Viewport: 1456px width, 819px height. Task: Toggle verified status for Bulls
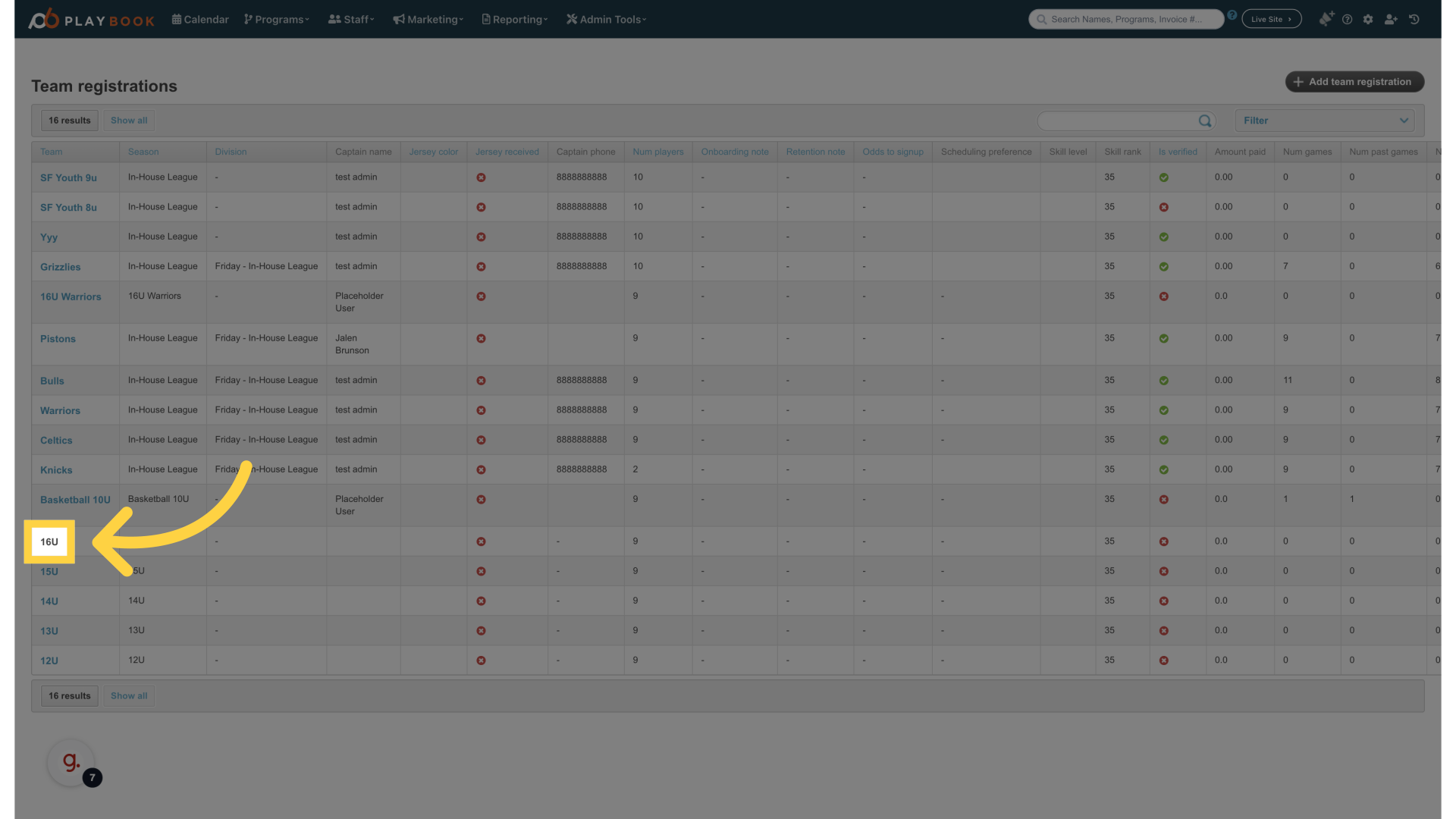(x=1163, y=381)
